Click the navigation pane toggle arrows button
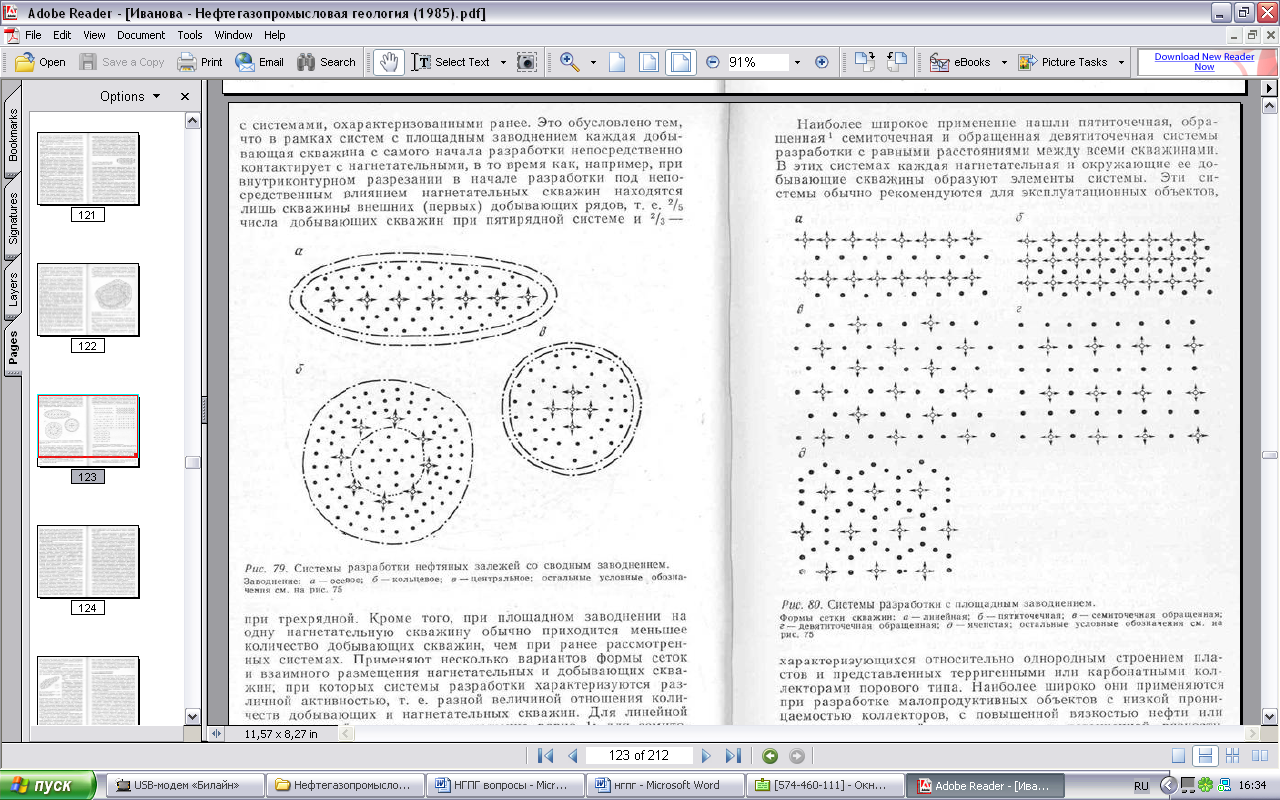The height and width of the screenshot is (800, 1280). (x=217, y=733)
